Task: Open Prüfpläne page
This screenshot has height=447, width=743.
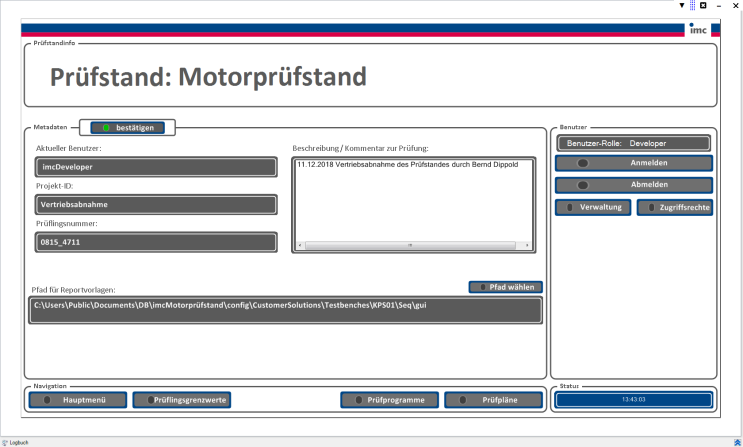Action: pyautogui.click(x=494, y=400)
